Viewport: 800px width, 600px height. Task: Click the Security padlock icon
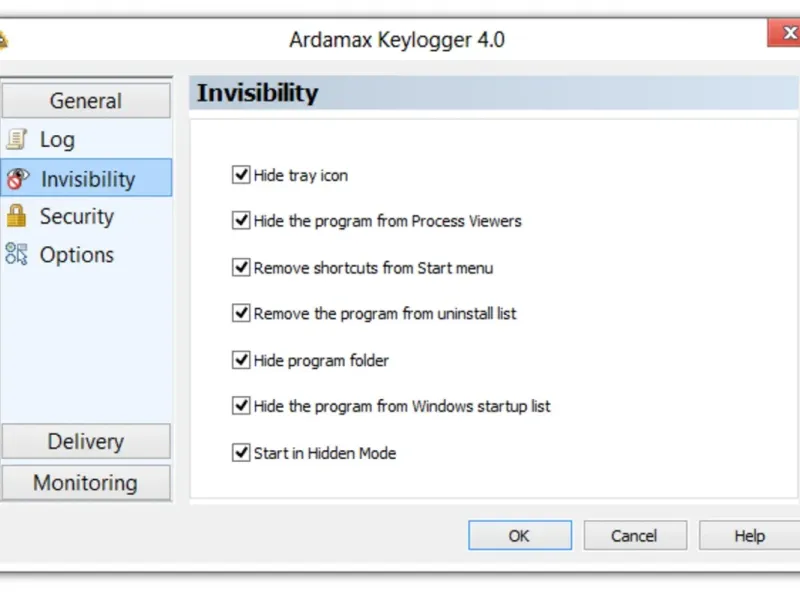(x=17, y=216)
